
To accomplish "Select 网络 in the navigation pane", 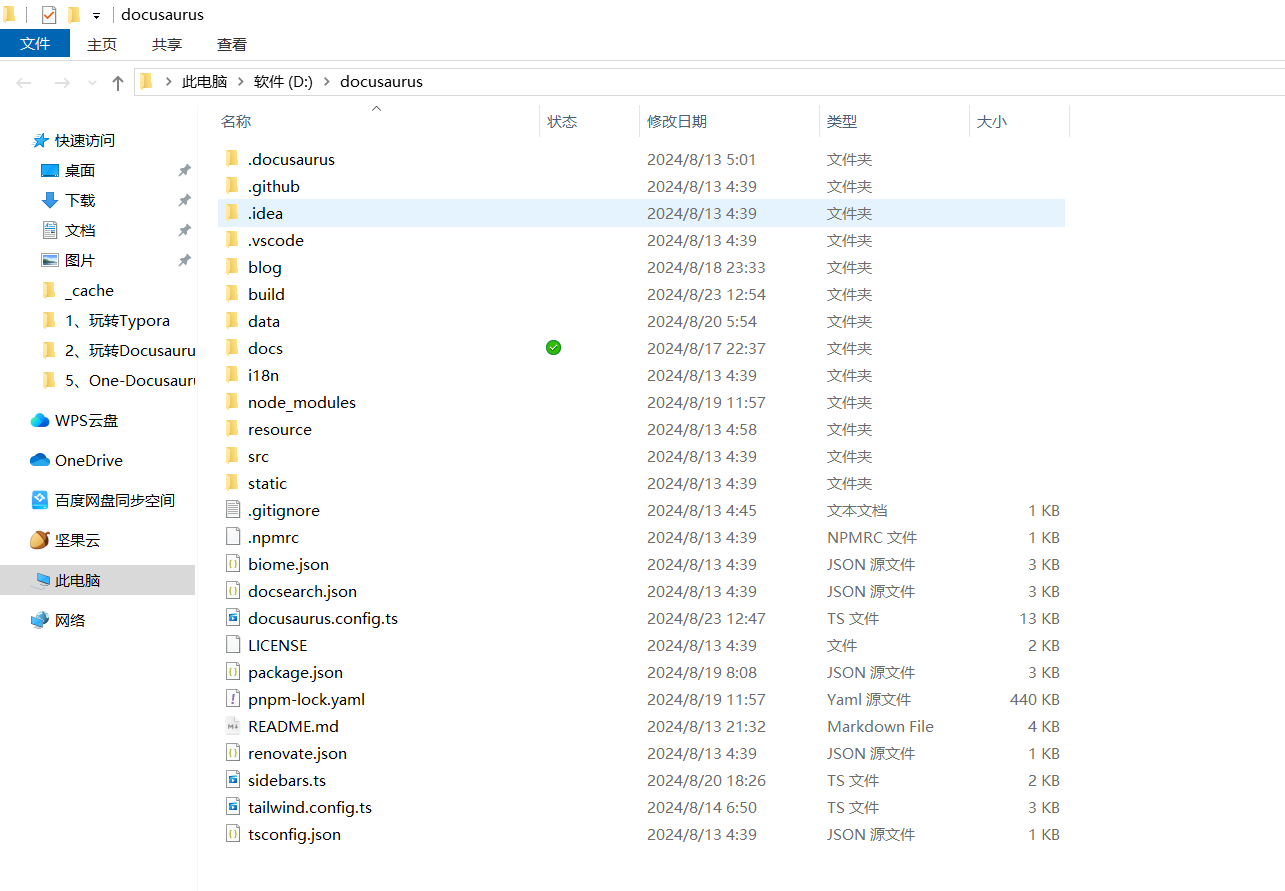I will pos(58,621).
